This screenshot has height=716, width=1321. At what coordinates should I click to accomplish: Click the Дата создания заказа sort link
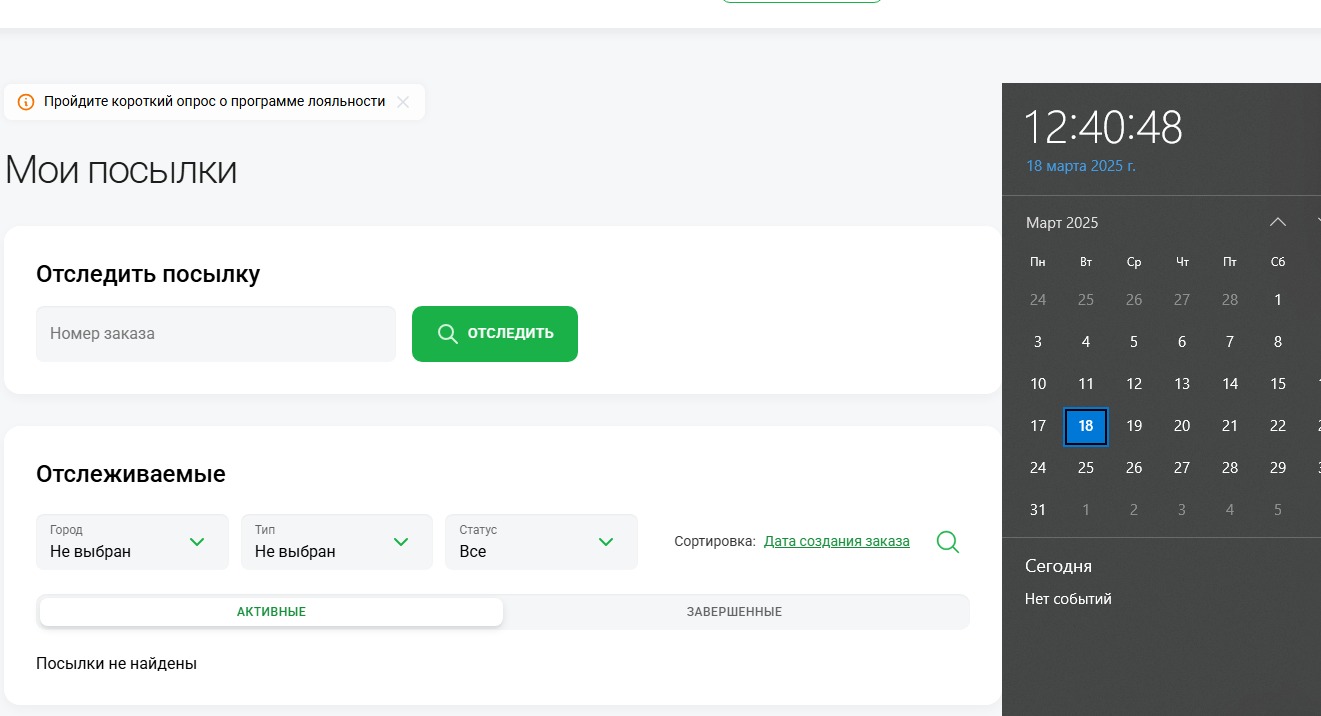pos(837,541)
